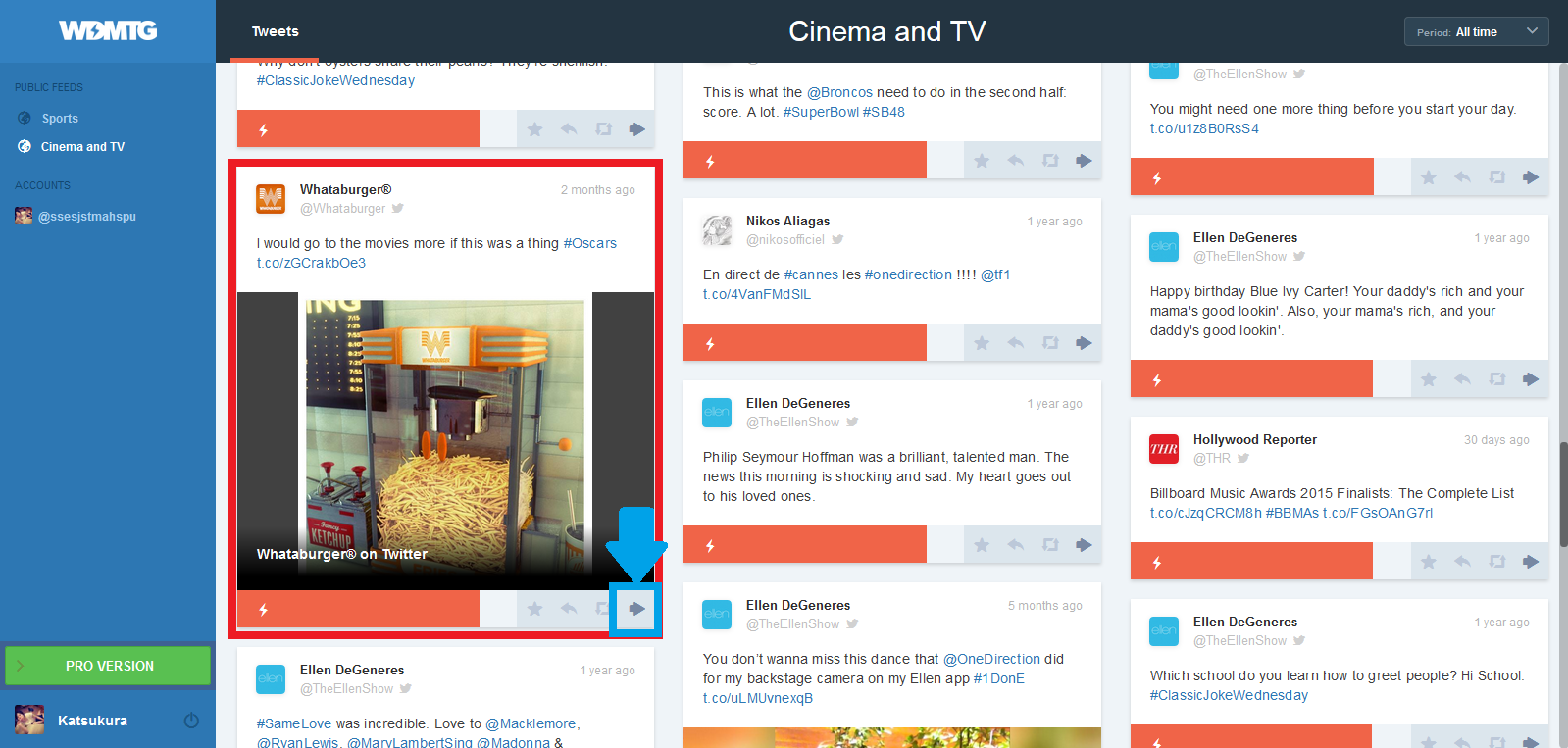1568x748 pixels.
Task: Star the ClassicJokeWednesday oysters tweet
Action: pos(534,128)
